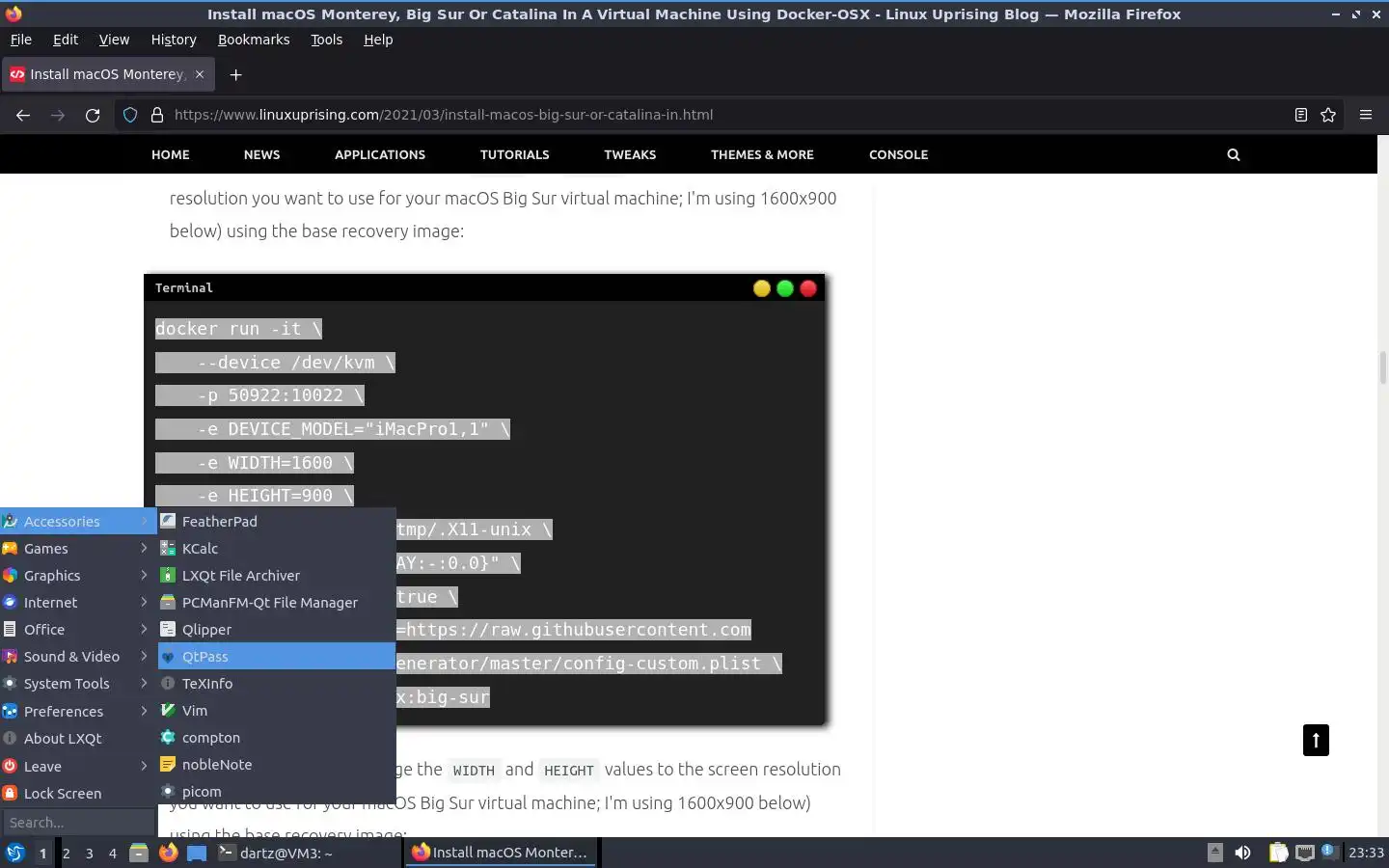The image size is (1389, 868).
Task: Toggle reader view icon in address bar
Action: click(x=1300, y=115)
